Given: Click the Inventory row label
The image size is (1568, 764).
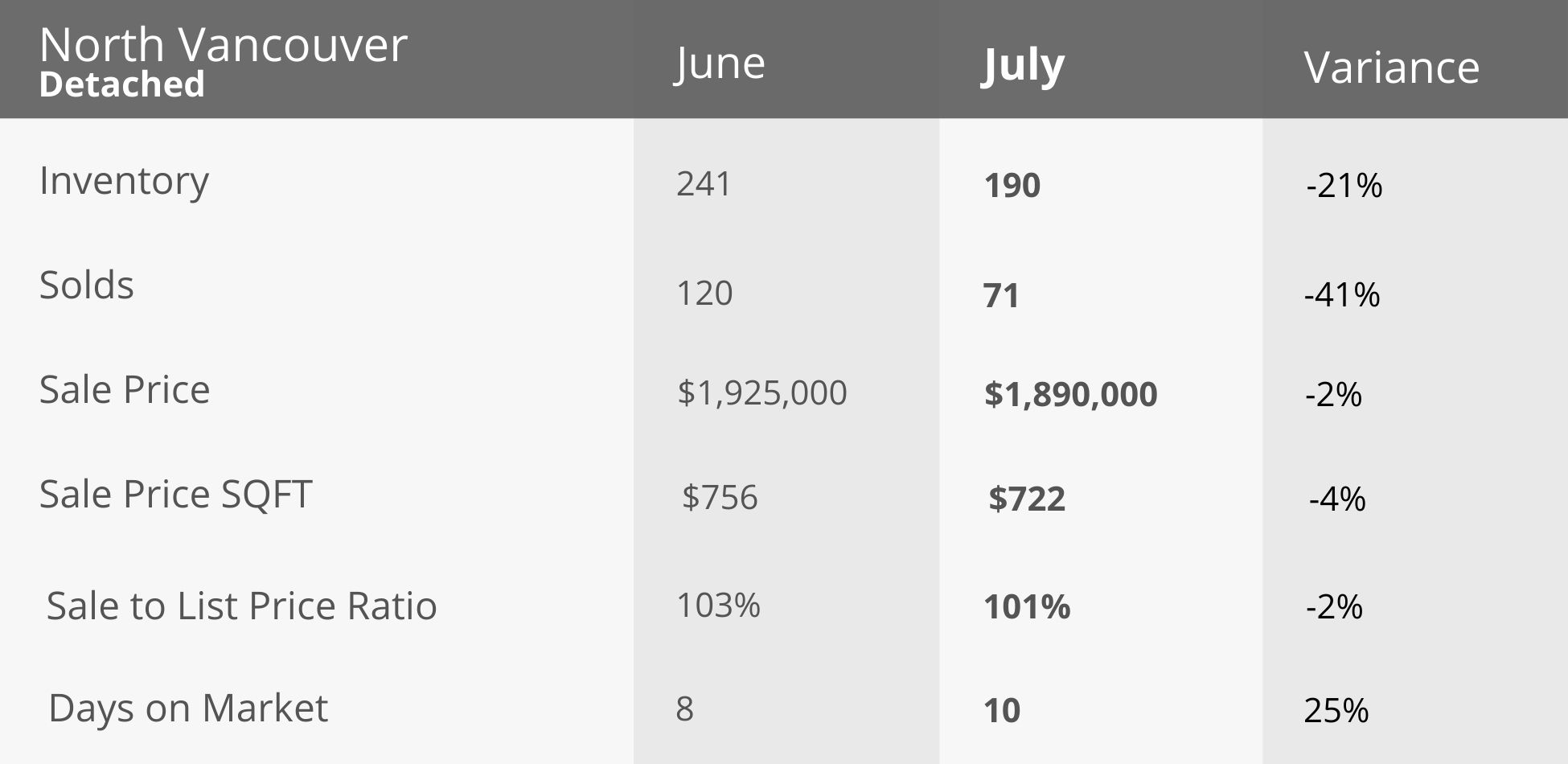Looking at the screenshot, I should click(x=124, y=181).
